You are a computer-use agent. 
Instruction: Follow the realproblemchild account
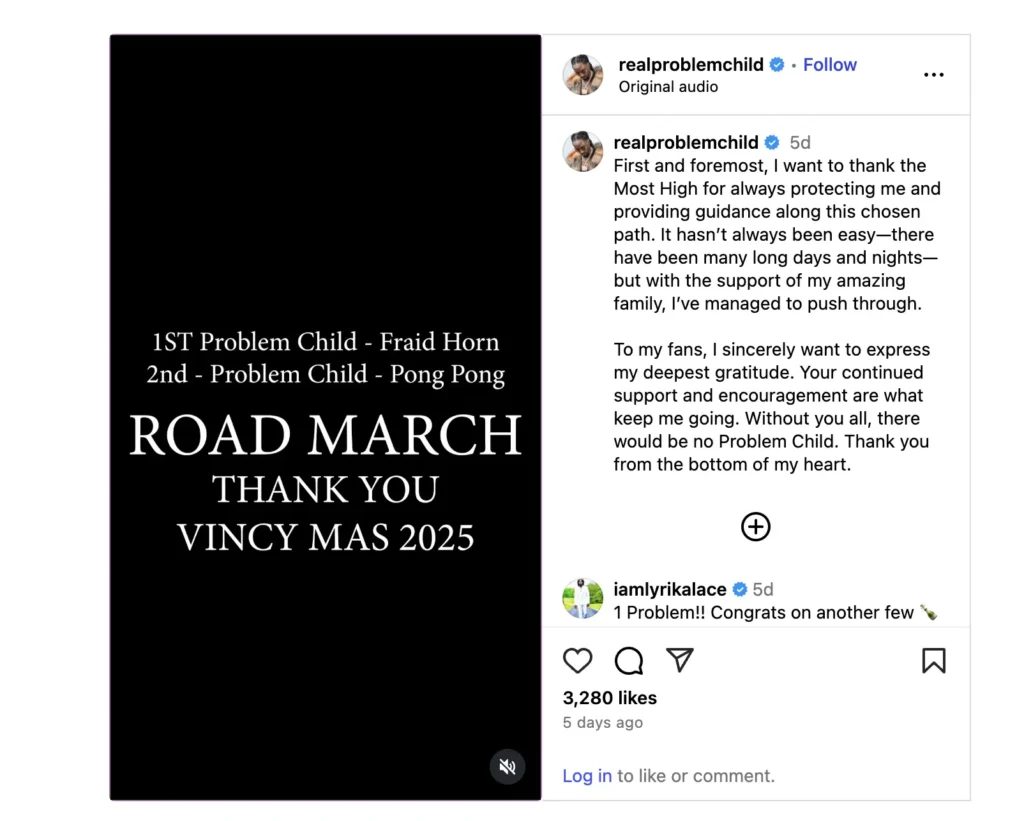(829, 65)
